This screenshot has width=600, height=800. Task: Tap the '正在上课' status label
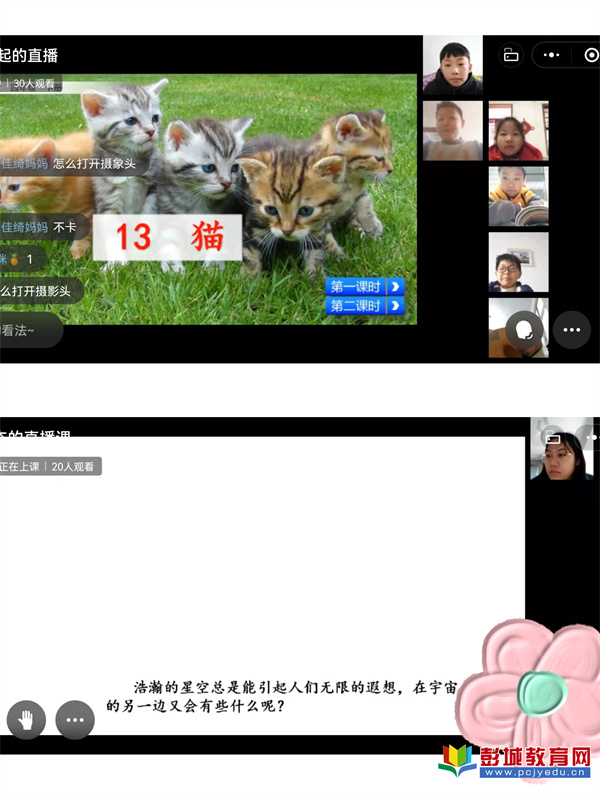point(19,466)
